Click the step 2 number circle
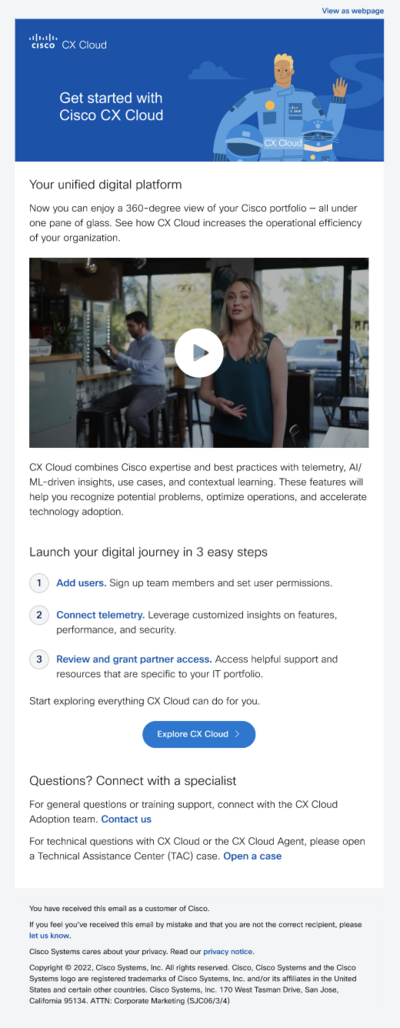This screenshot has height=1028, width=400. [39, 616]
